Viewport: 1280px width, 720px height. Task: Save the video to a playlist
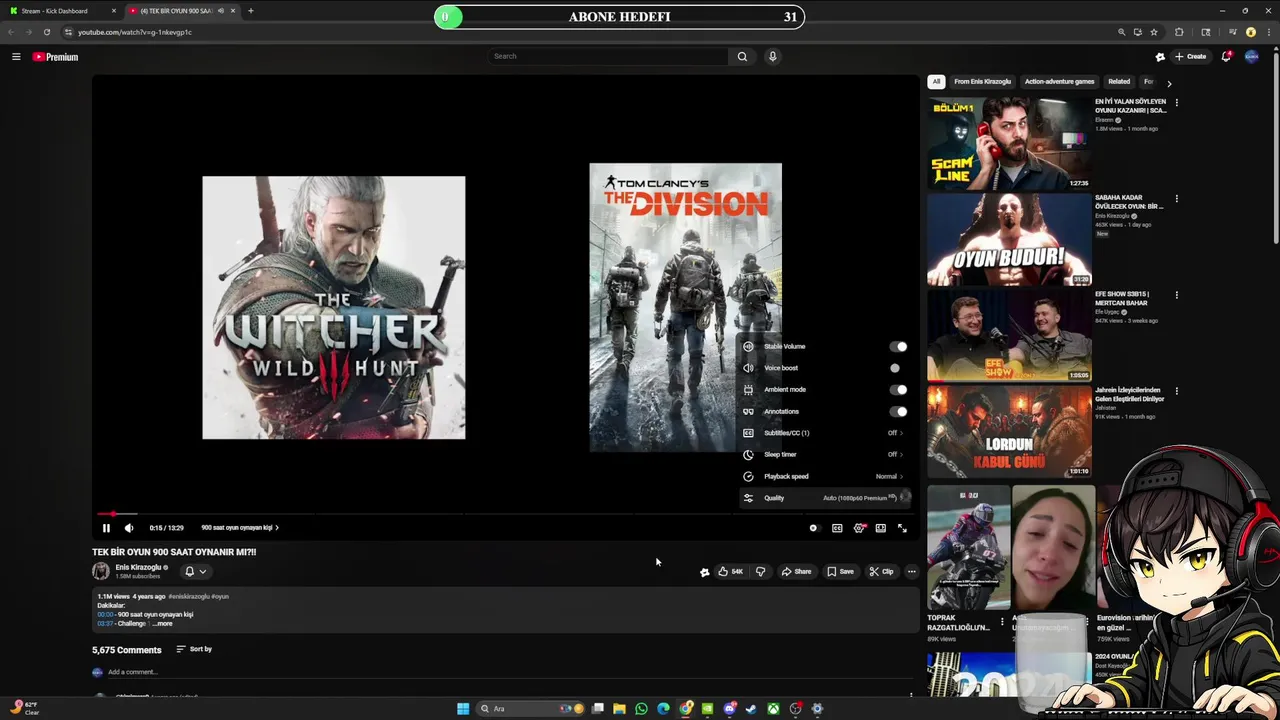(840, 572)
